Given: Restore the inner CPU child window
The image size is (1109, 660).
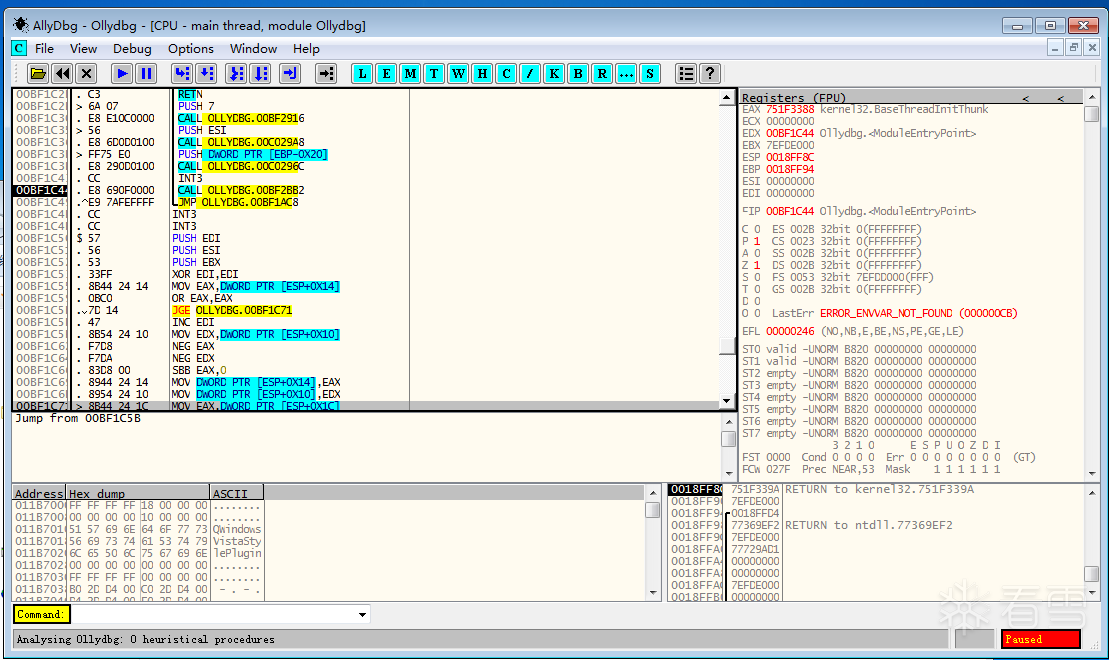Looking at the screenshot, I should pos(1074,47).
